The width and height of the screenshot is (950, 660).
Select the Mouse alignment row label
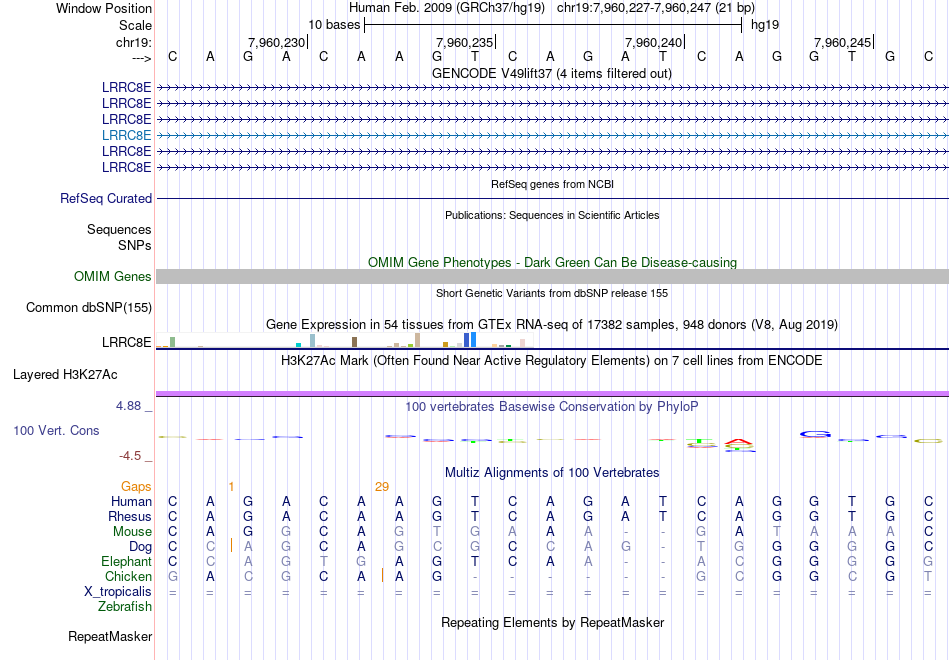tap(132, 532)
